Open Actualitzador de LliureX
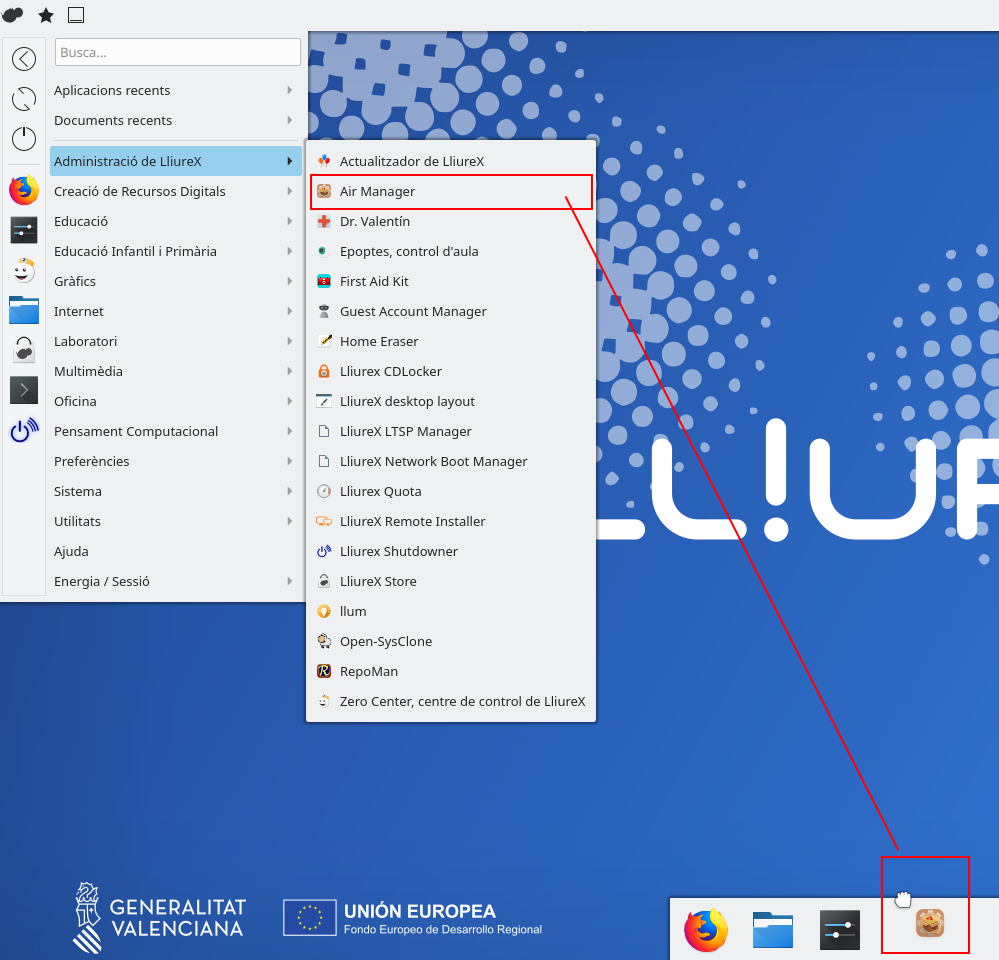Image resolution: width=999 pixels, height=960 pixels. 411,161
